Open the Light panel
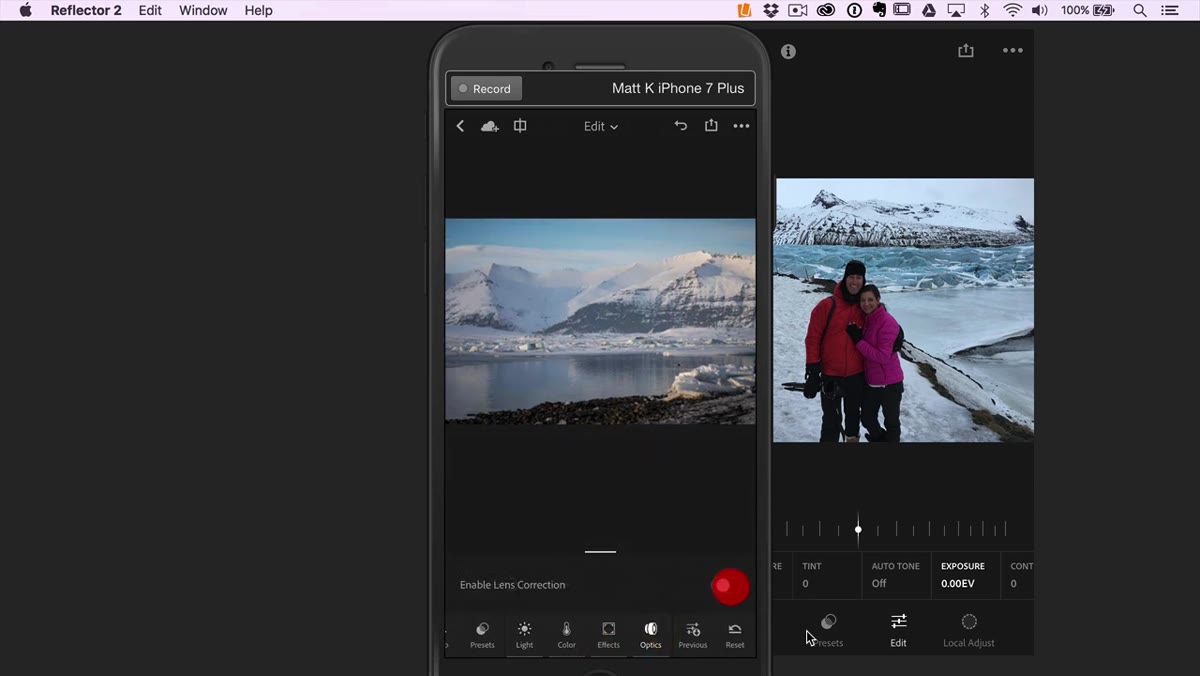Screen dimensions: 1200x676 click(x=524, y=635)
